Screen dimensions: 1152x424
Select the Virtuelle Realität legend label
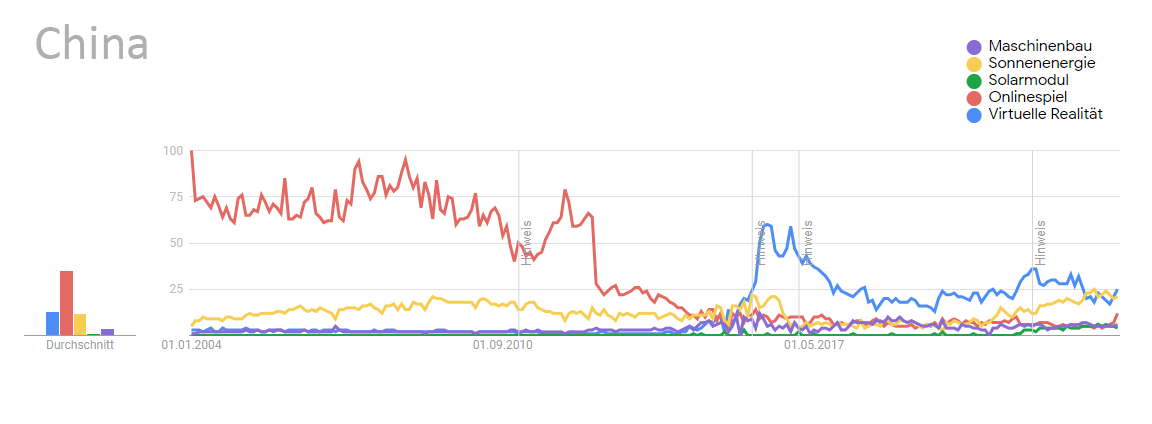point(1045,114)
